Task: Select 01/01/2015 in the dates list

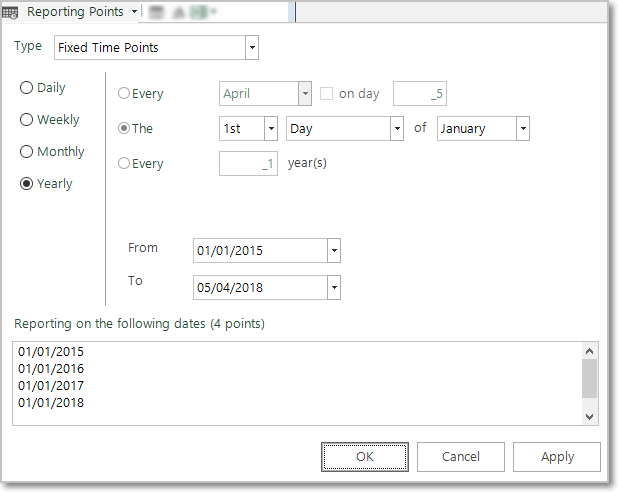Action: (x=51, y=352)
